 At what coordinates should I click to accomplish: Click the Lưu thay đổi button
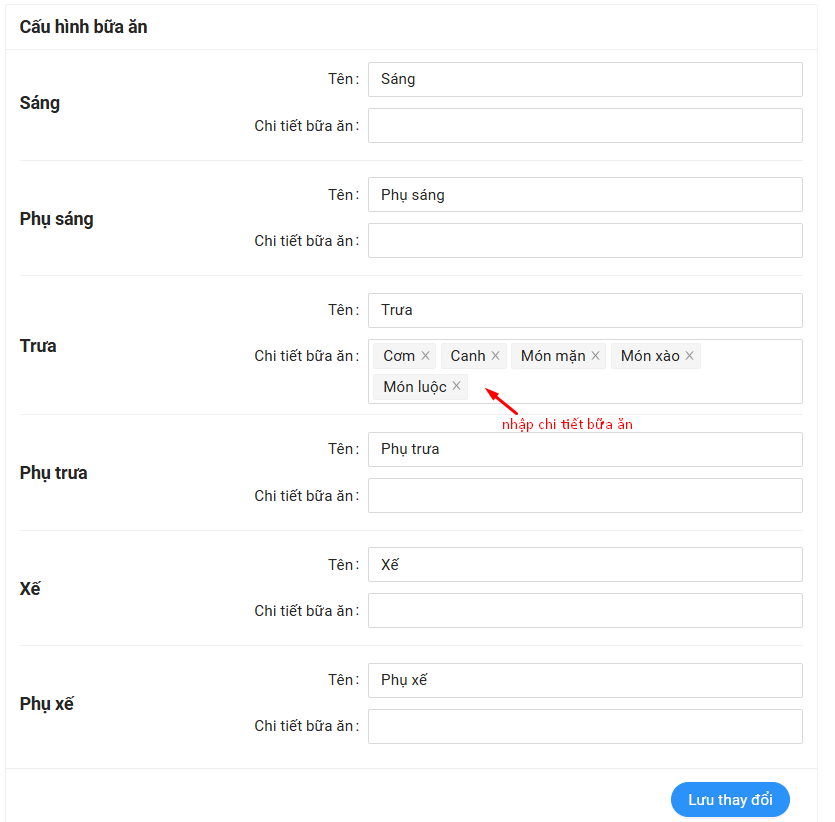tap(730, 800)
